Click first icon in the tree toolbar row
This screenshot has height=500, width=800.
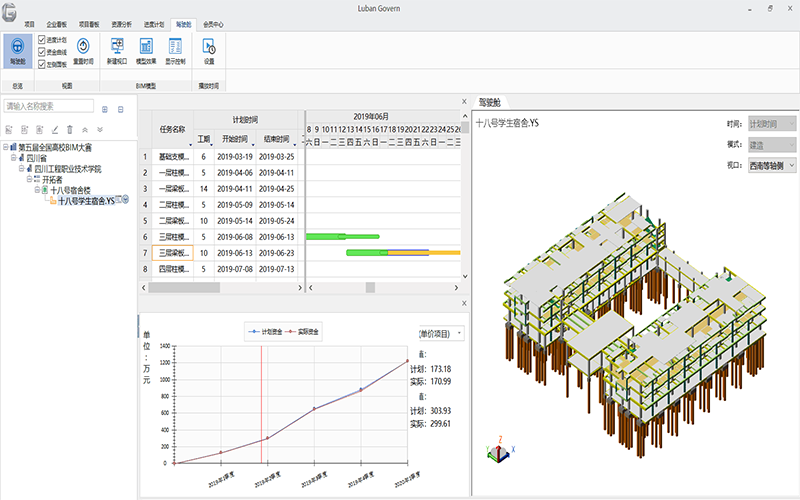(x=9, y=130)
